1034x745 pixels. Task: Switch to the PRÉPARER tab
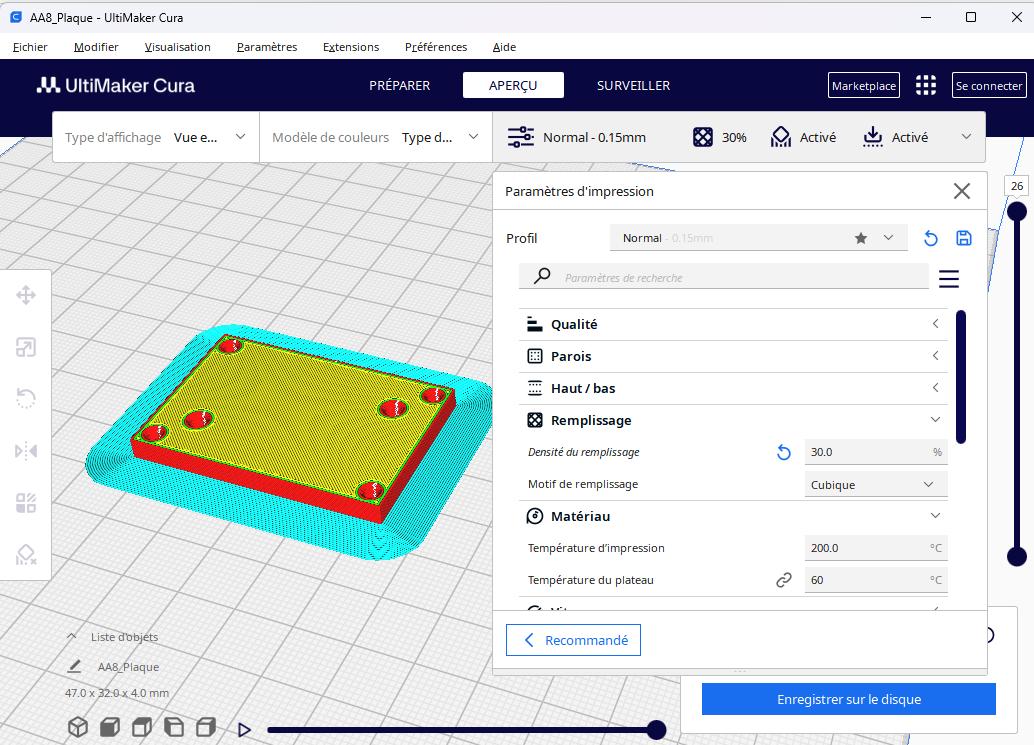[x=399, y=85]
